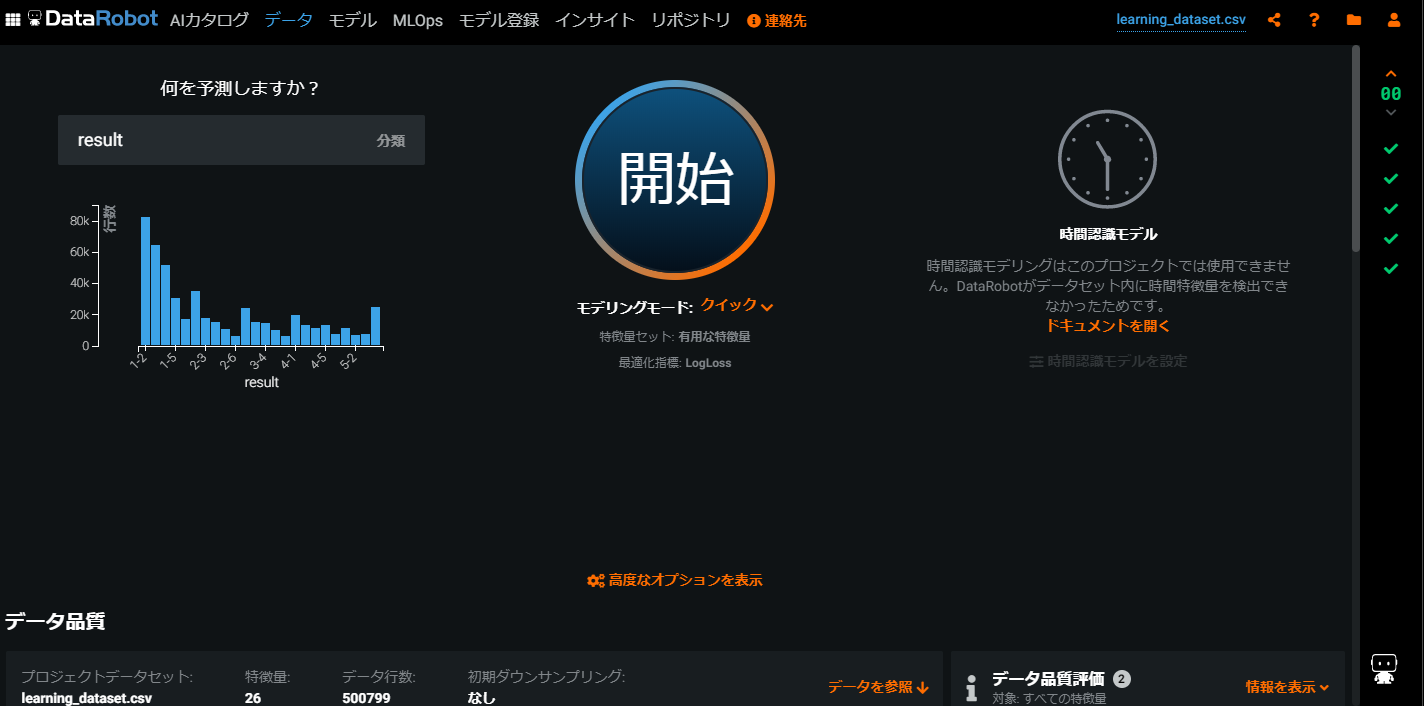
Task: Switch to the データ tab
Action: (x=288, y=20)
